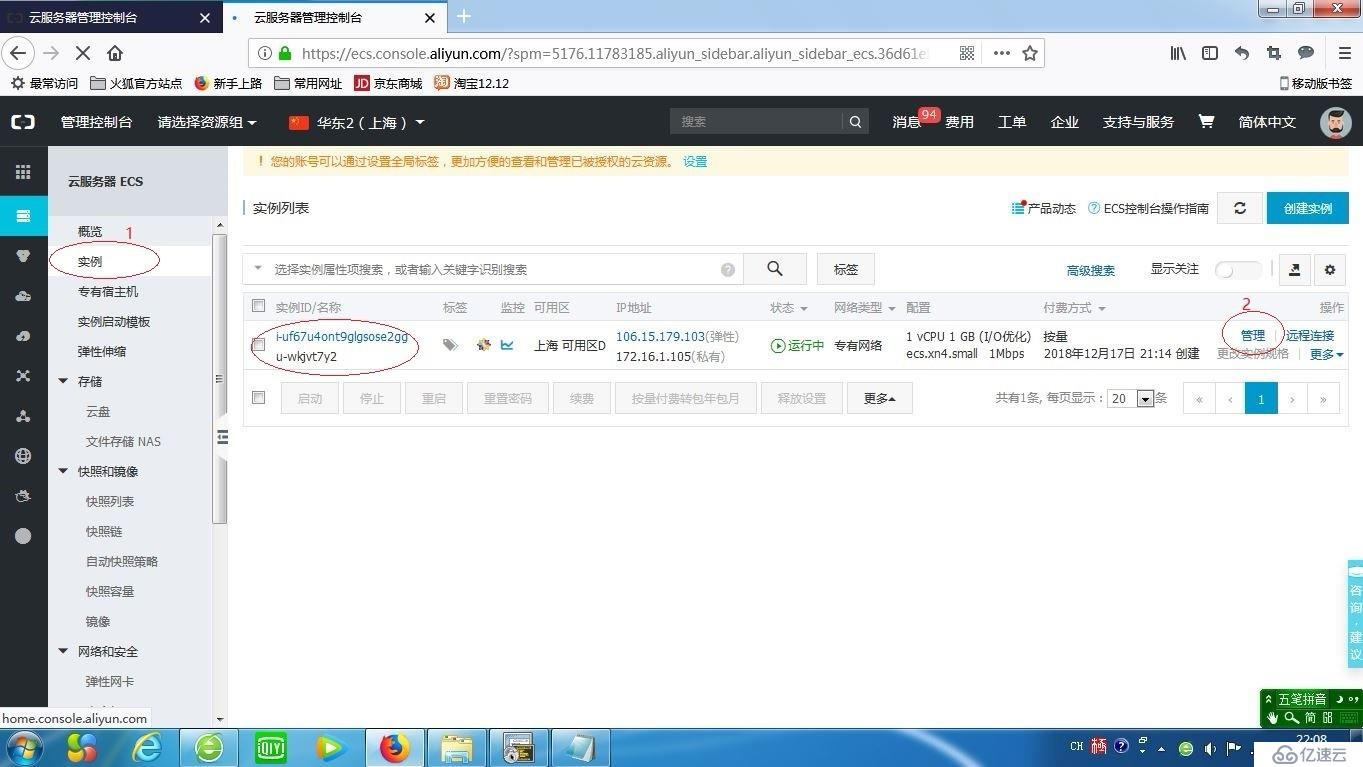Focus the instance search input field
Viewport: 1363px width, 767px height.
[495, 269]
